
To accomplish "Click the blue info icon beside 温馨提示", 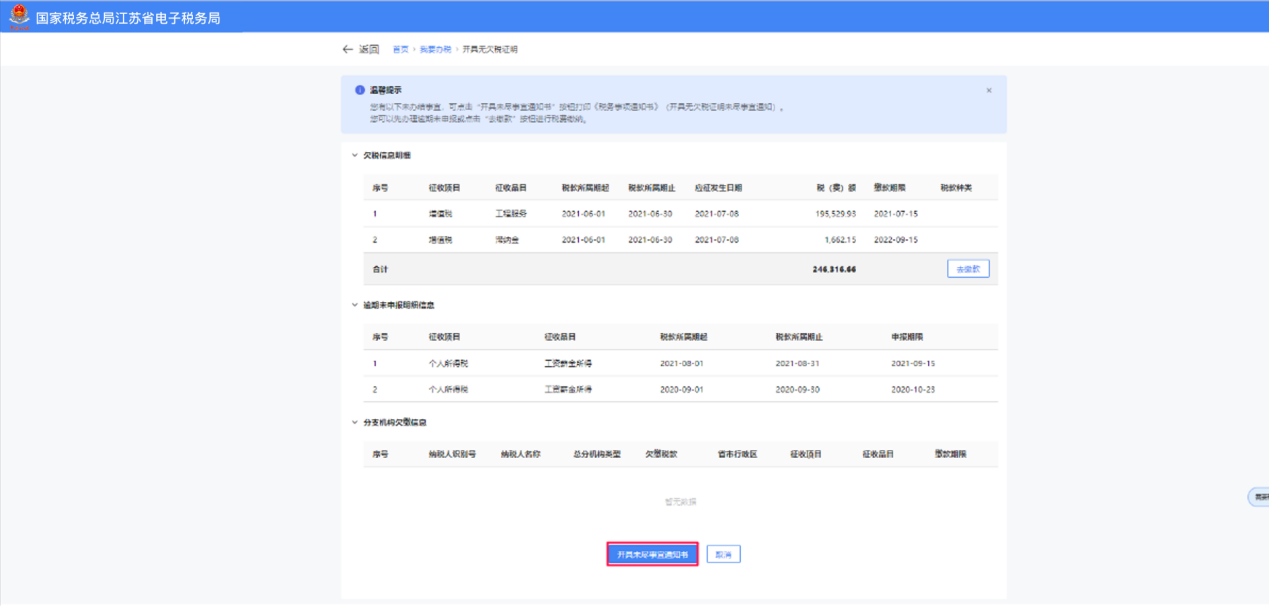I will click(x=360, y=90).
